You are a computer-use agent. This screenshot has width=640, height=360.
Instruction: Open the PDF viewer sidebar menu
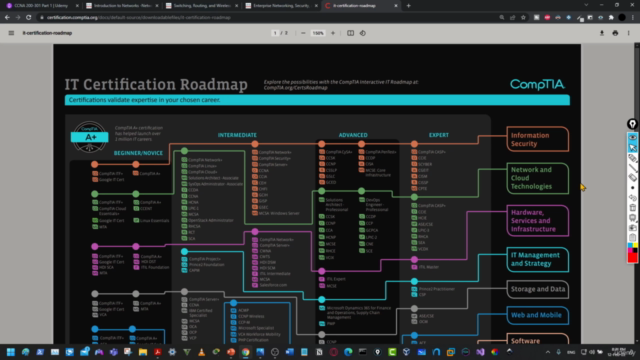11,33
